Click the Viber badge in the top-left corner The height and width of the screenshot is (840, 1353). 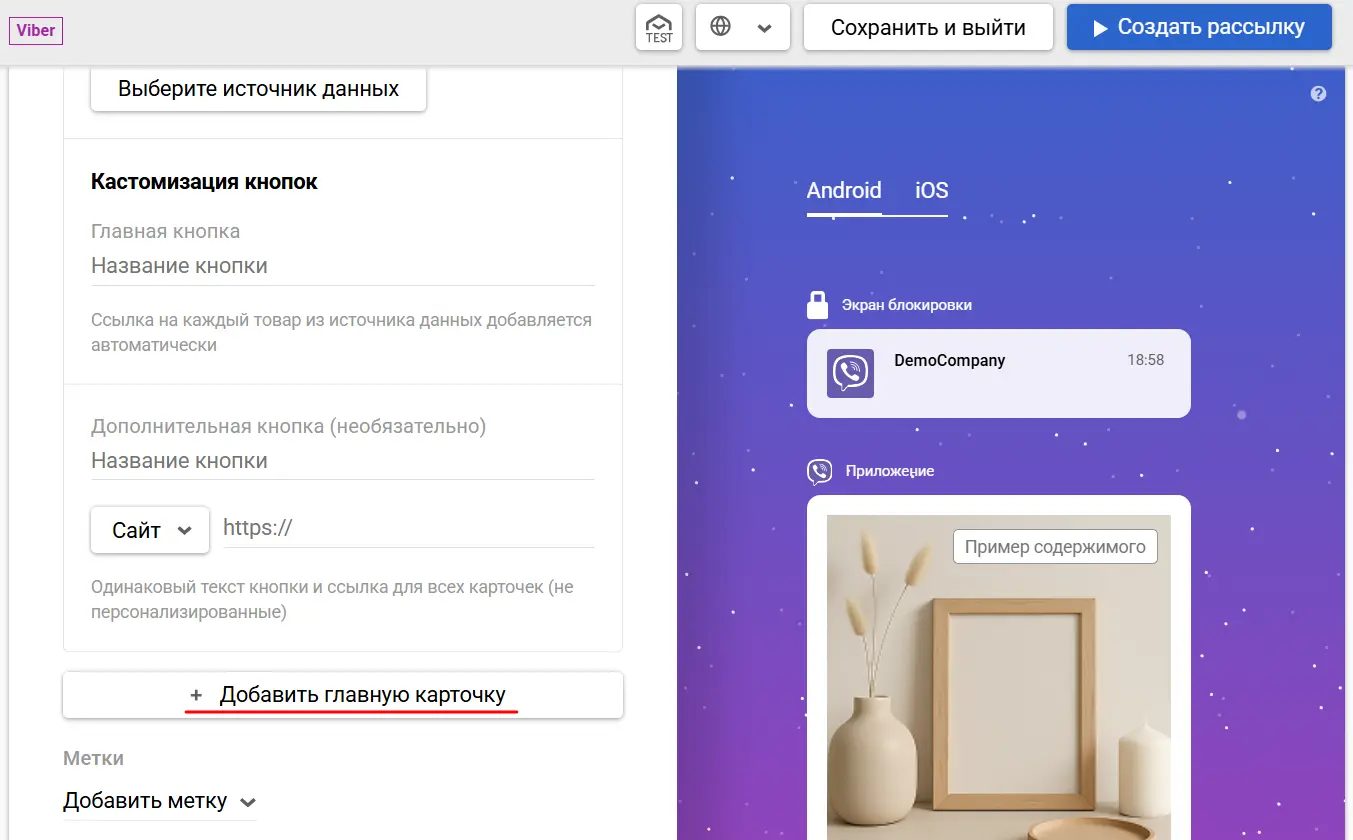pyautogui.click(x=35, y=30)
